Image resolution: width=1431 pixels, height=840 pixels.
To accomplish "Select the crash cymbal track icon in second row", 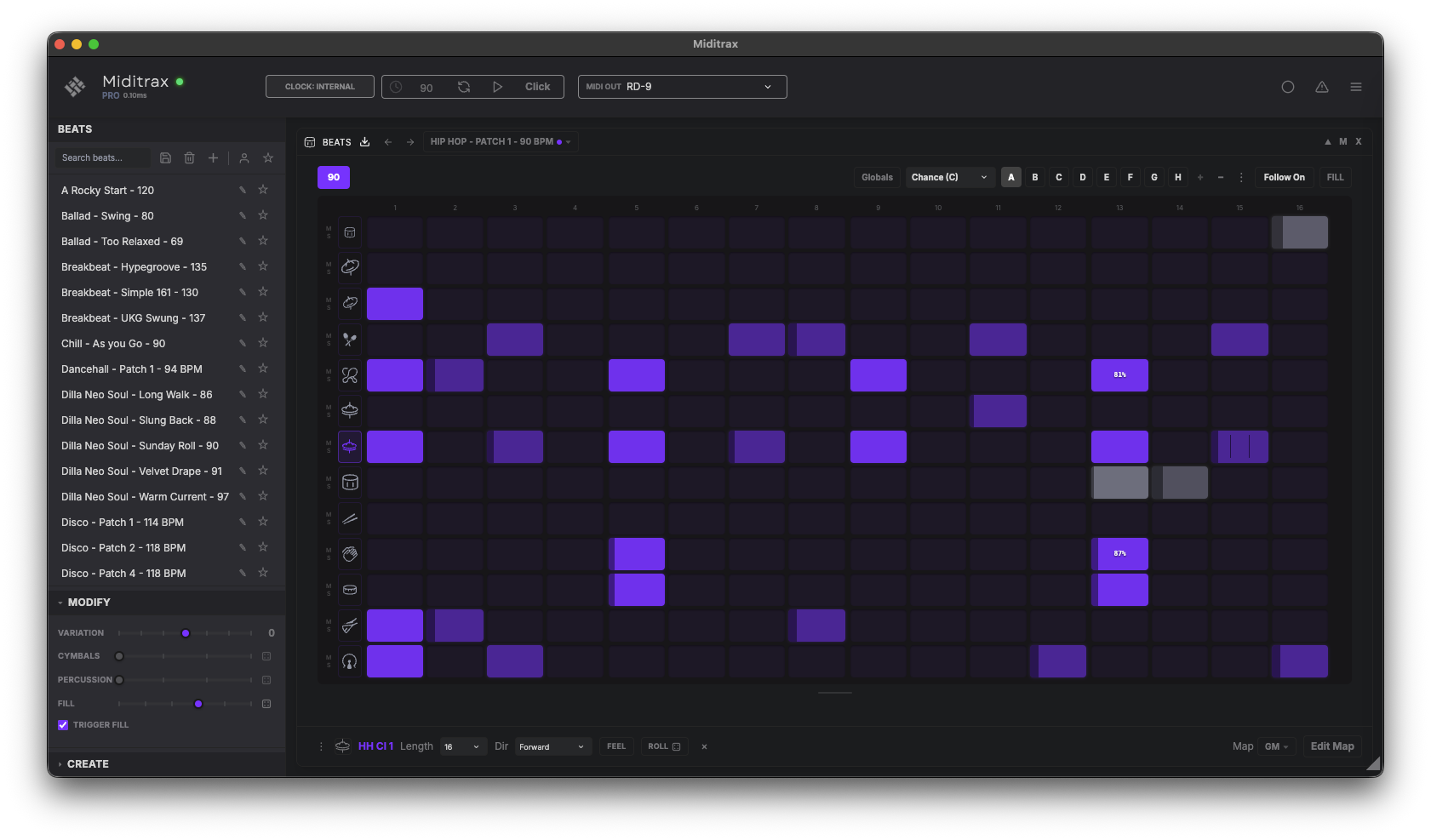I will click(350, 267).
